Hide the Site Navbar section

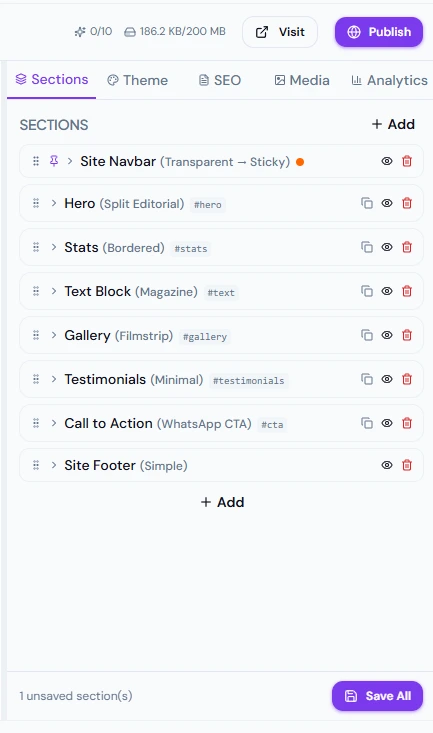click(387, 161)
